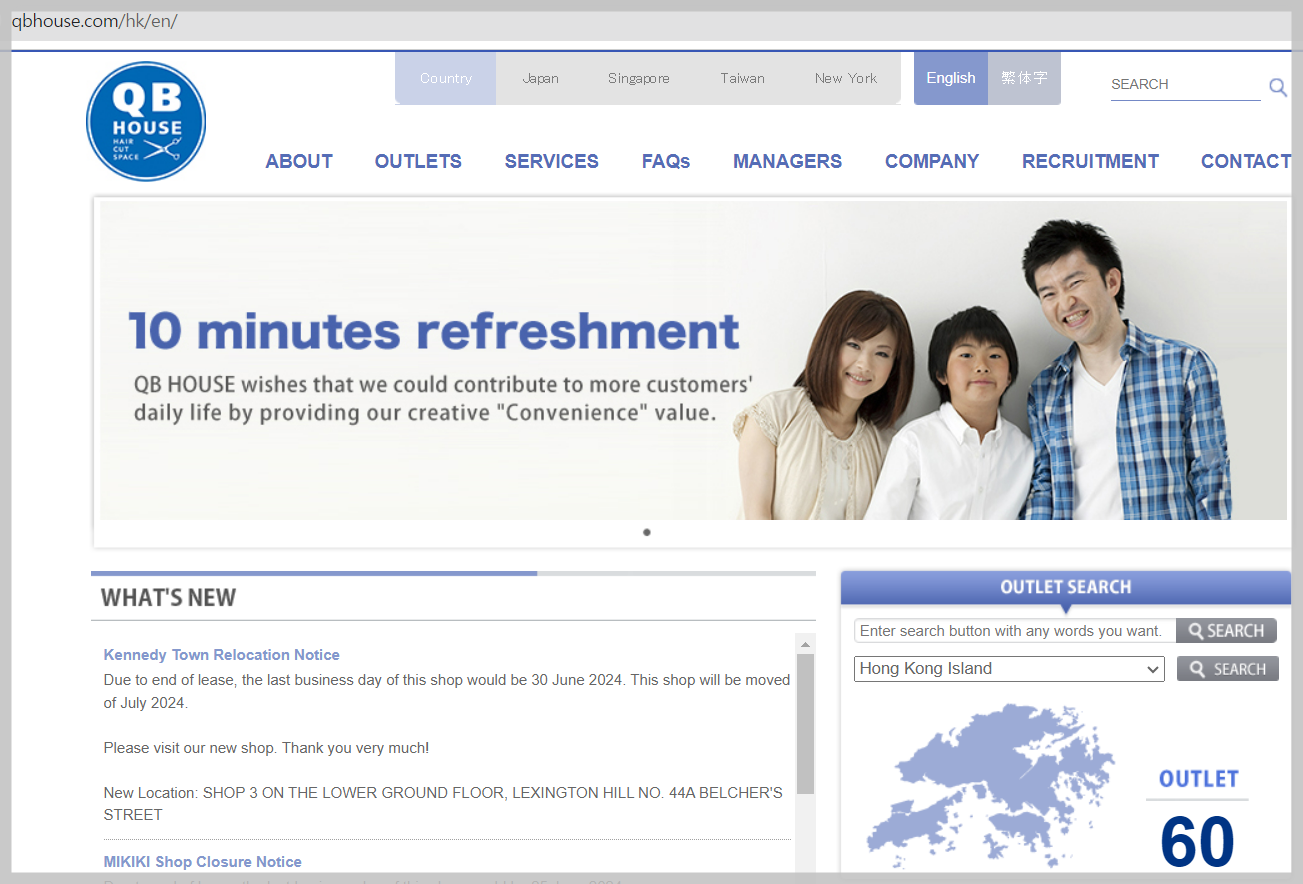Switch to the Singapore site

(639, 78)
